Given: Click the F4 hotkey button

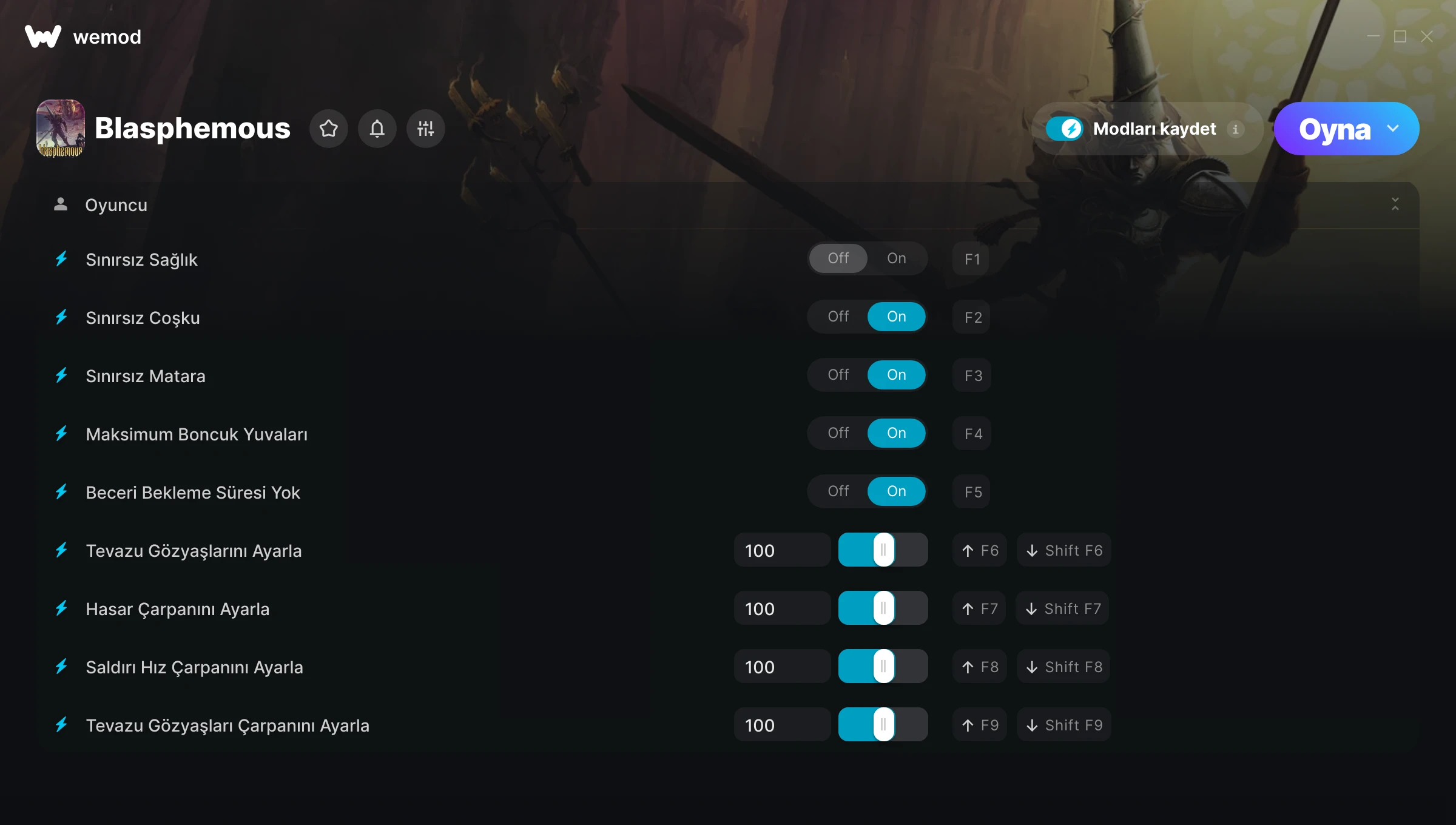Looking at the screenshot, I should (972, 434).
